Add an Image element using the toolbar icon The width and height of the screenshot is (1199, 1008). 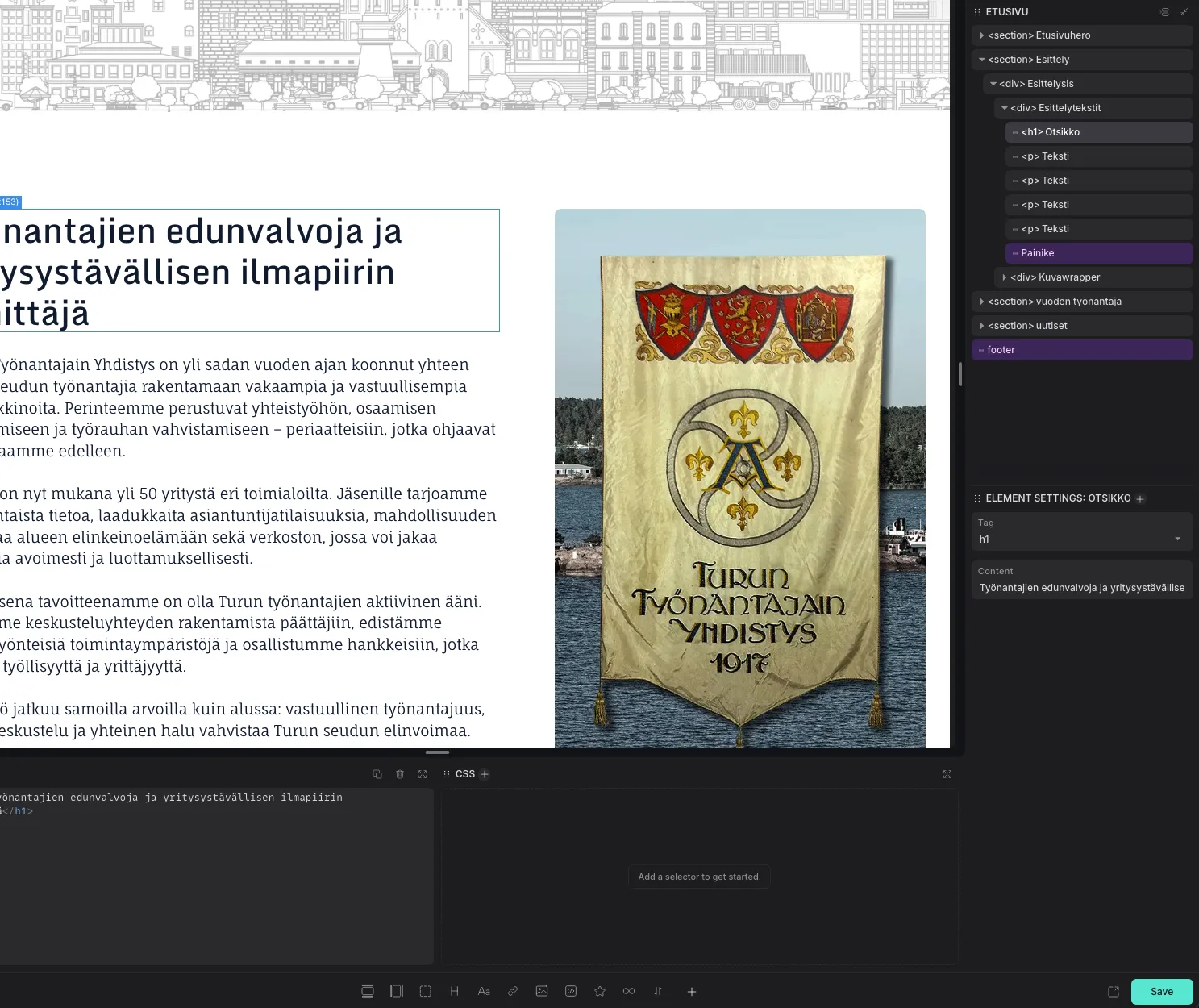tap(542, 991)
